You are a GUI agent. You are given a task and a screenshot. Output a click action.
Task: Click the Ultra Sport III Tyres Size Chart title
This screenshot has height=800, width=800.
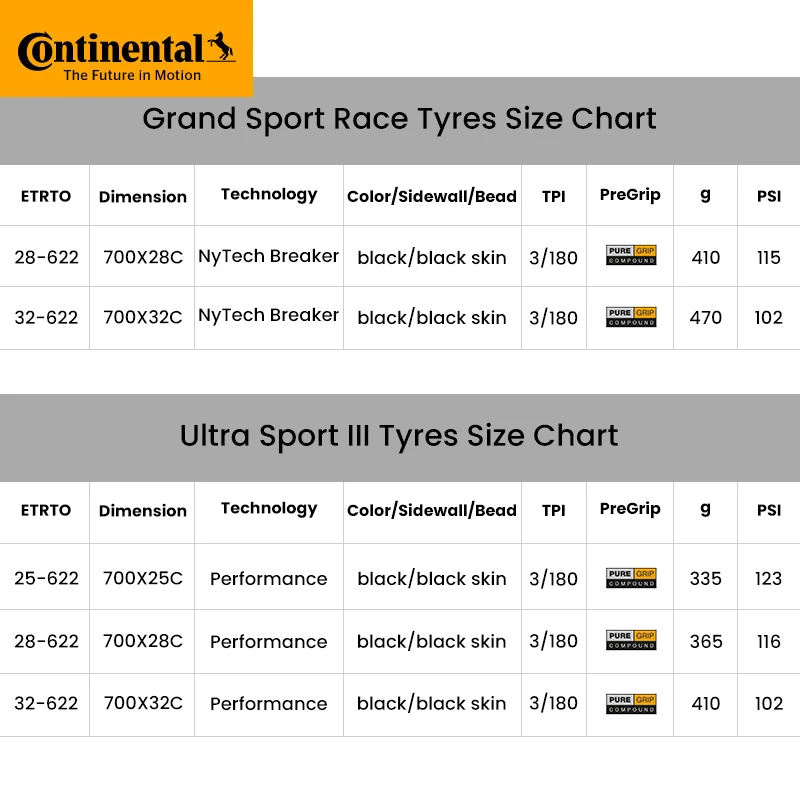click(399, 436)
